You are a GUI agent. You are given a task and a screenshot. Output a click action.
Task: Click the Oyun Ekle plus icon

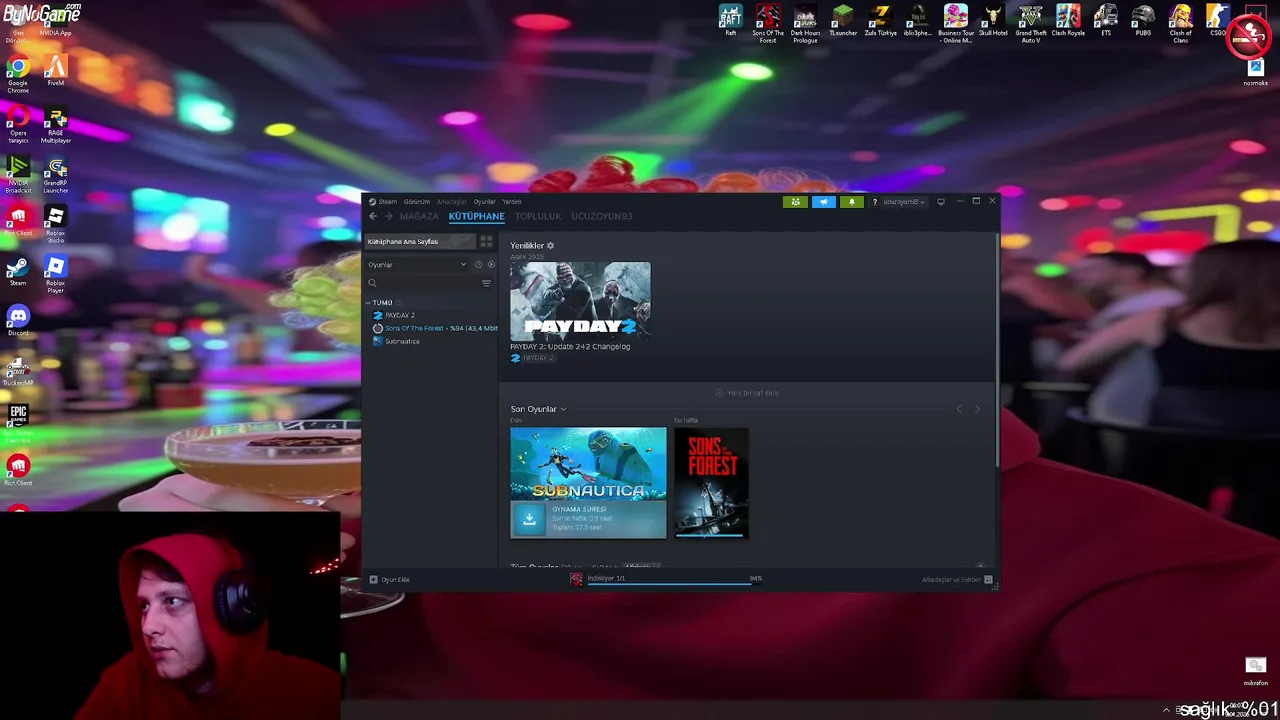pos(374,580)
